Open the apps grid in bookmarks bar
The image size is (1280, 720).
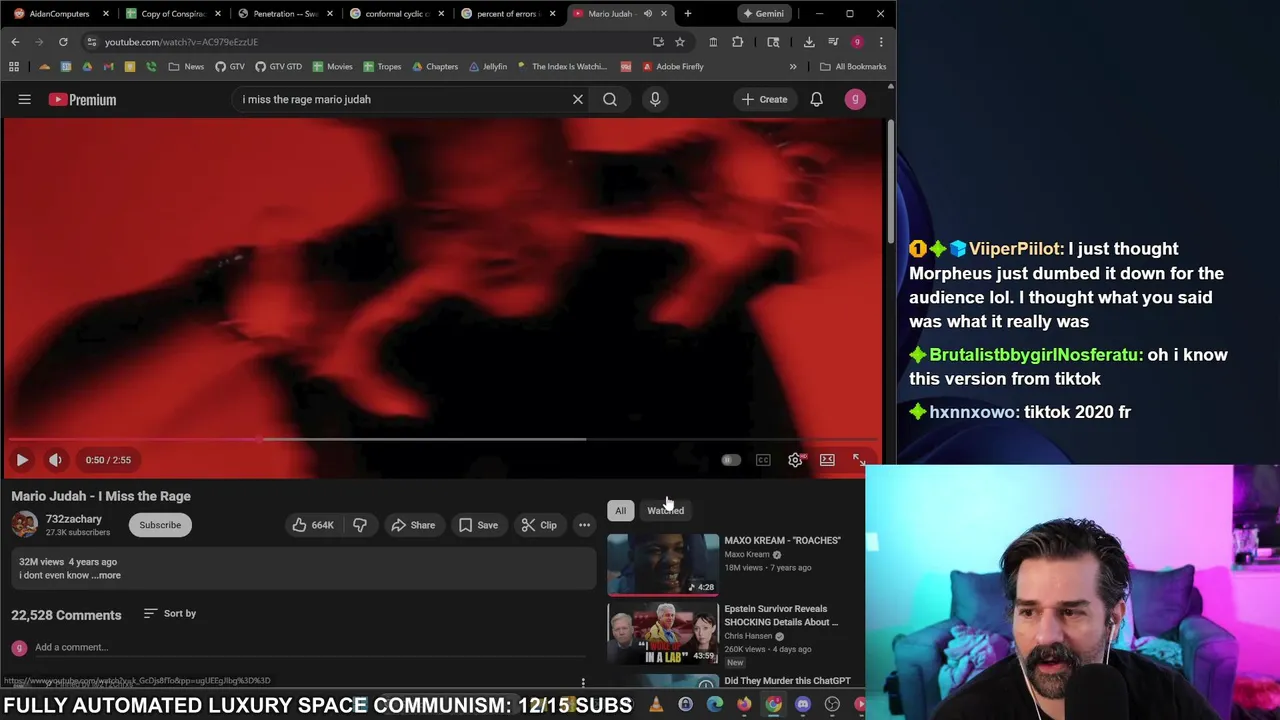(14, 67)
